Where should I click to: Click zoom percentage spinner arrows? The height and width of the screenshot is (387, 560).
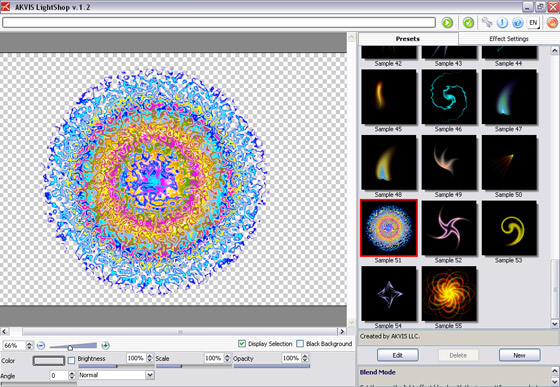pos(30,345)
